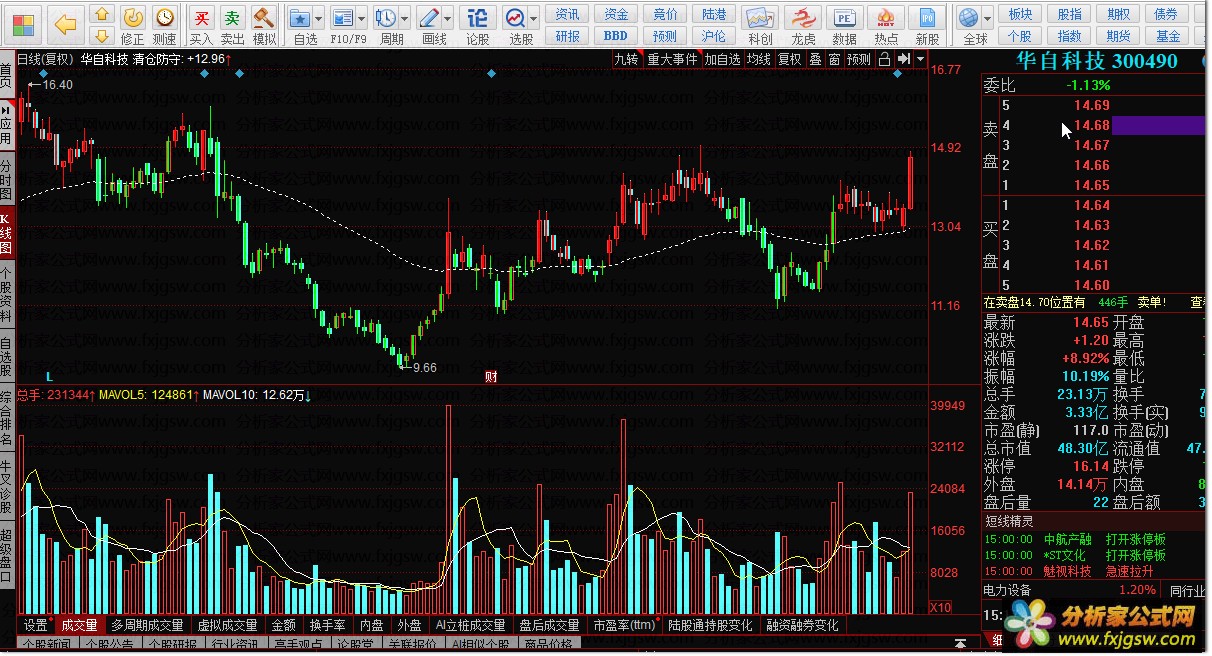Click the page up arrow icon
The width and height of the screenshot is (1212, 656).
tap(101, 14)
